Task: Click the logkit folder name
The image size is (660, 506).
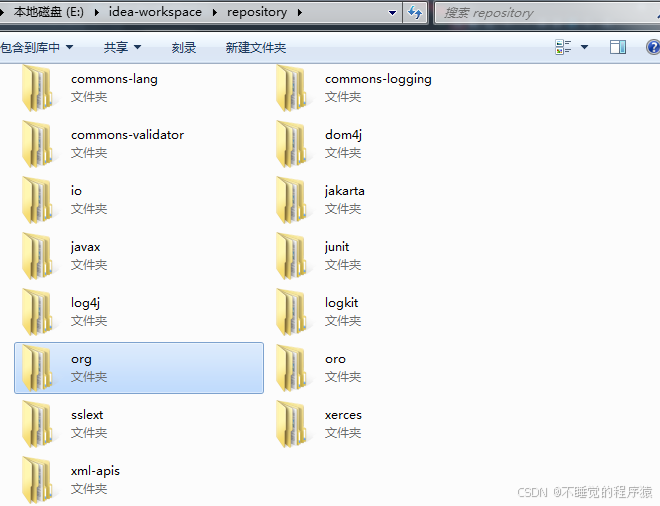Action: tap(341, 303)
